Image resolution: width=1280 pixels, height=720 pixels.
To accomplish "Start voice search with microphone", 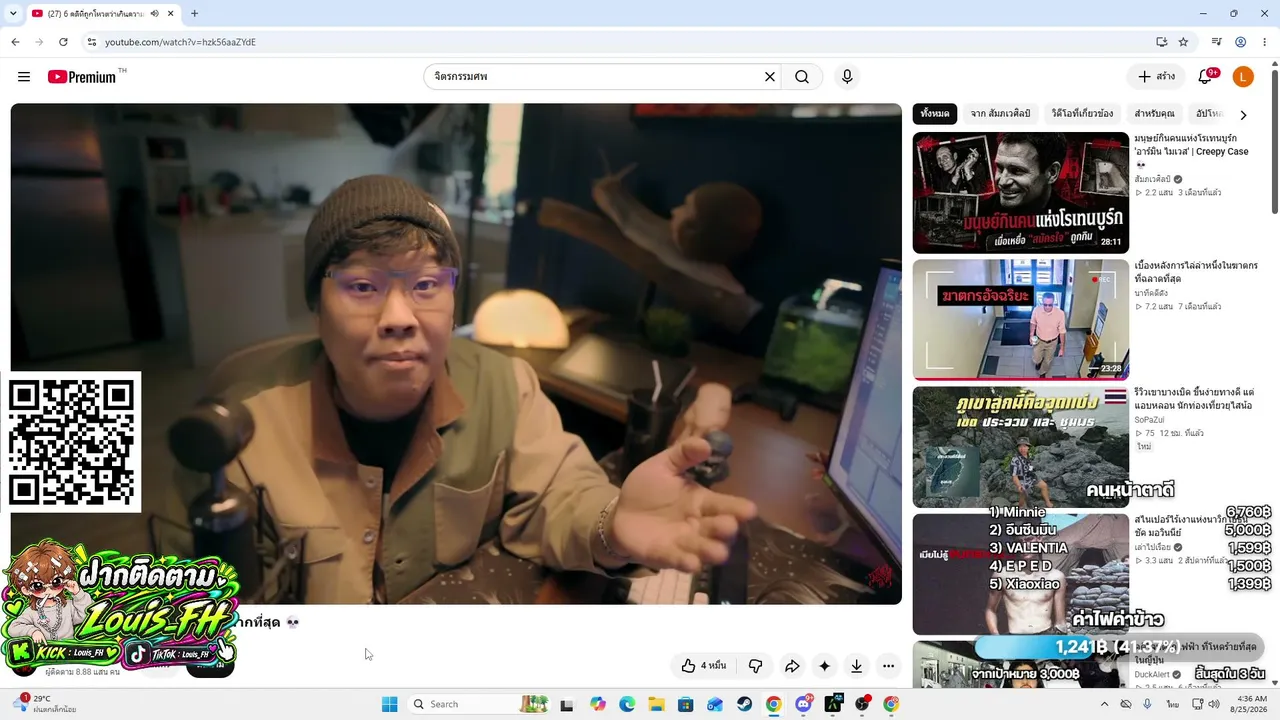I will tap(847, 77).
